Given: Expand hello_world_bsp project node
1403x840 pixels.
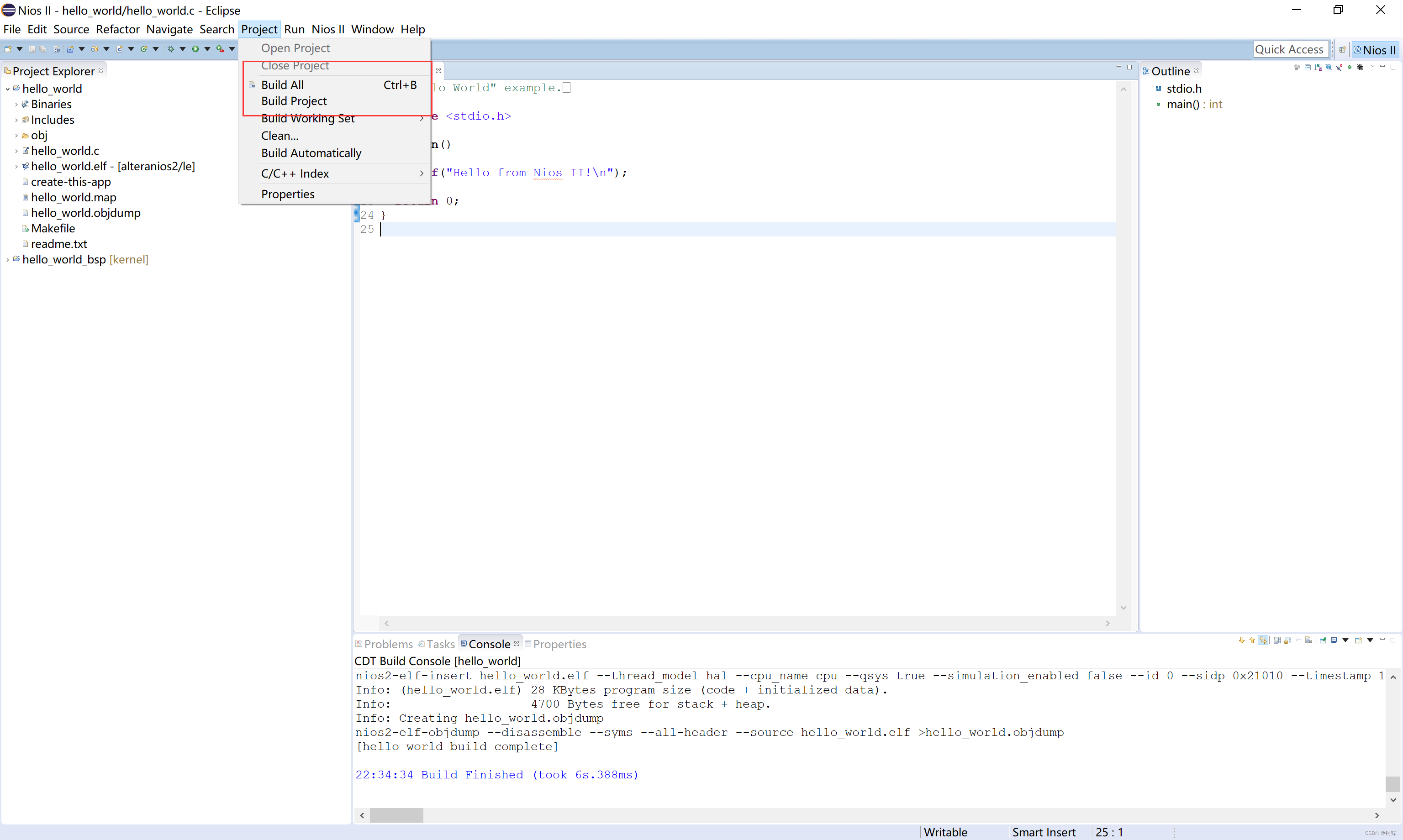Looking at the screenshot, I should (x=7, y=260).
